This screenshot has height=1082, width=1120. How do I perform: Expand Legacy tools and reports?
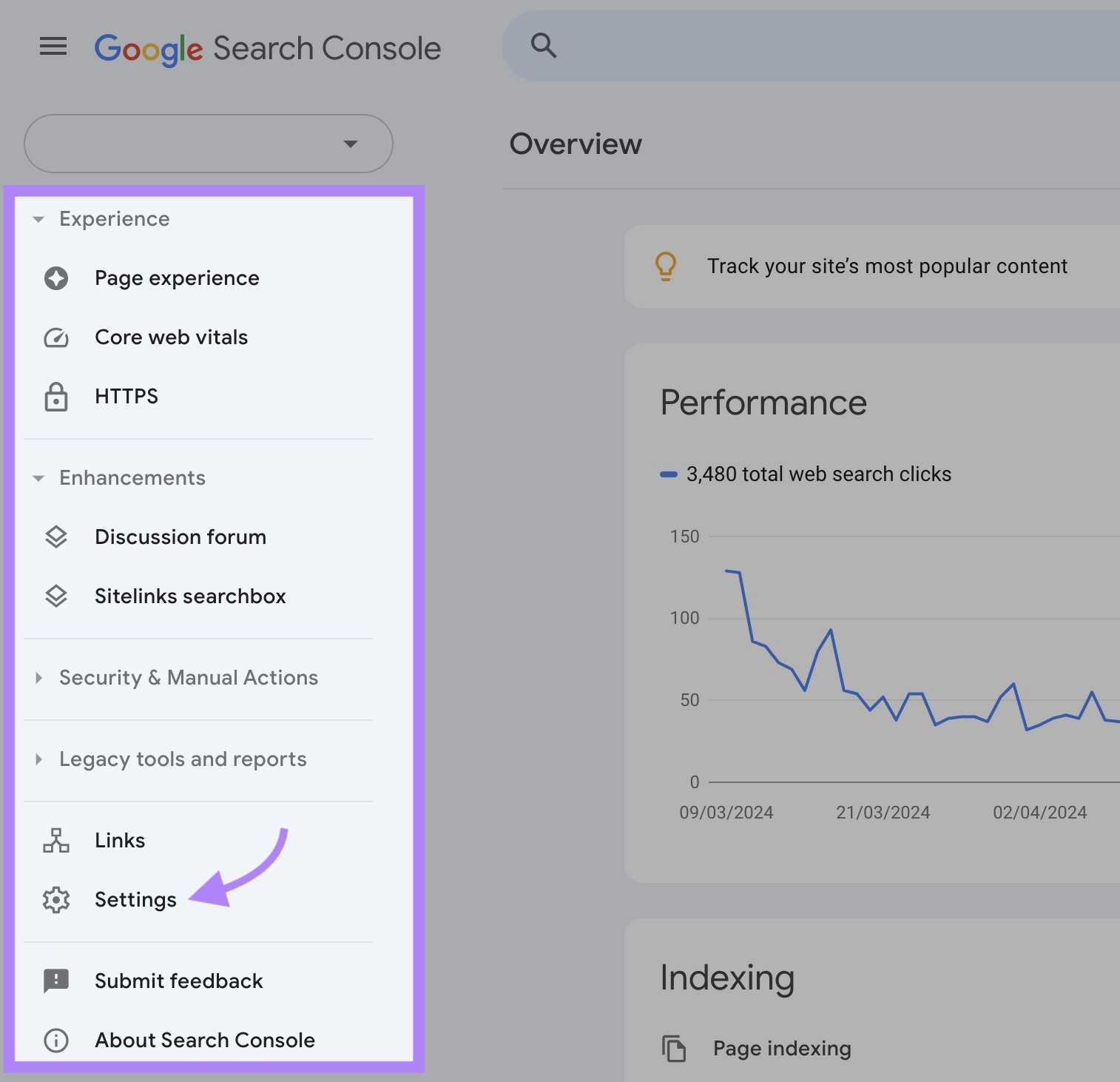[38, 759]
